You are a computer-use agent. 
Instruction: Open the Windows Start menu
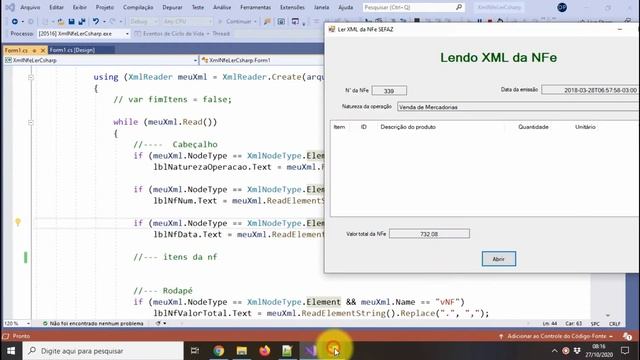point(11,351)
